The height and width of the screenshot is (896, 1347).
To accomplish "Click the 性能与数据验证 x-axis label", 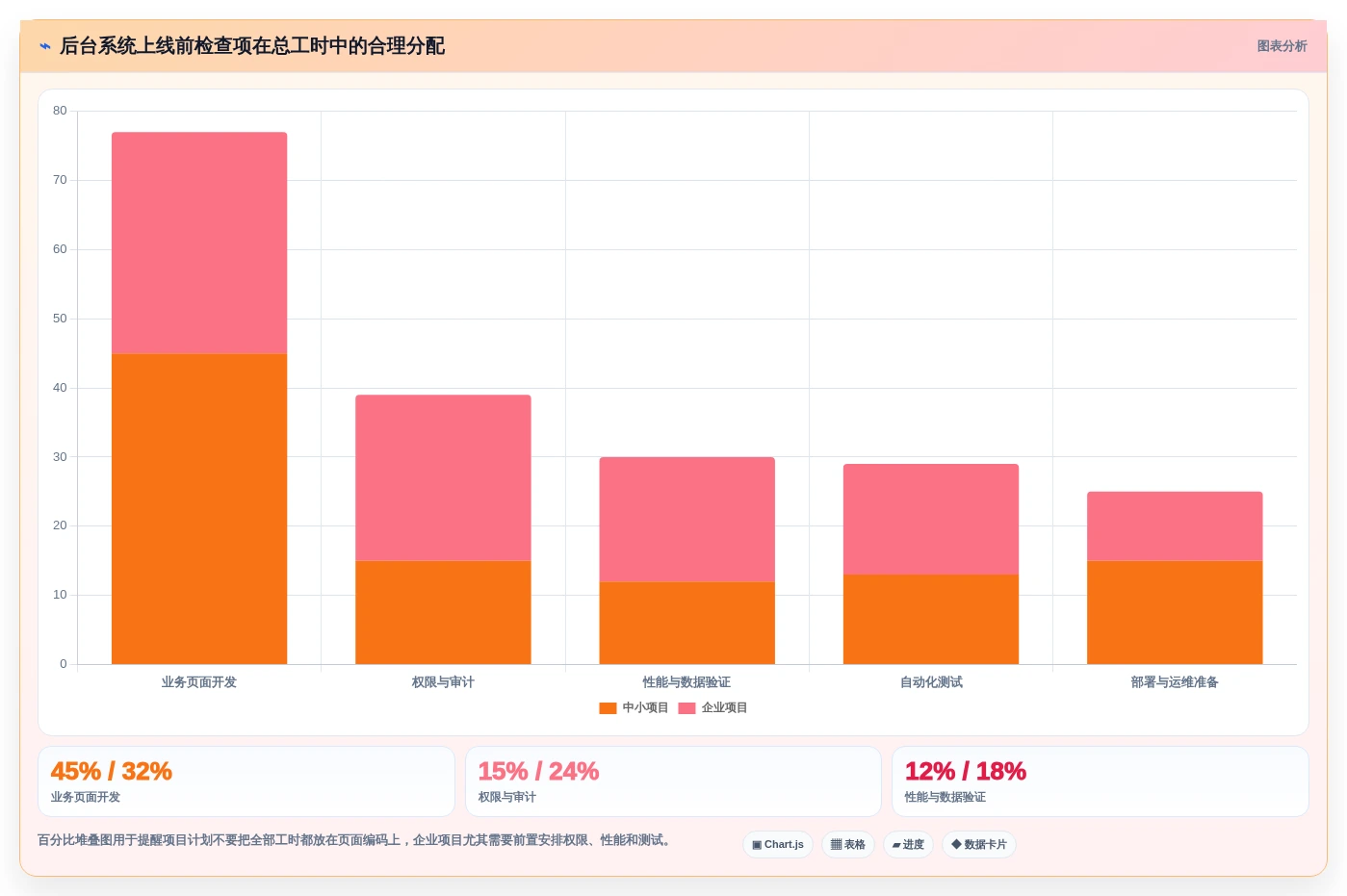I will pyautogui.click(x=686, y=682).
